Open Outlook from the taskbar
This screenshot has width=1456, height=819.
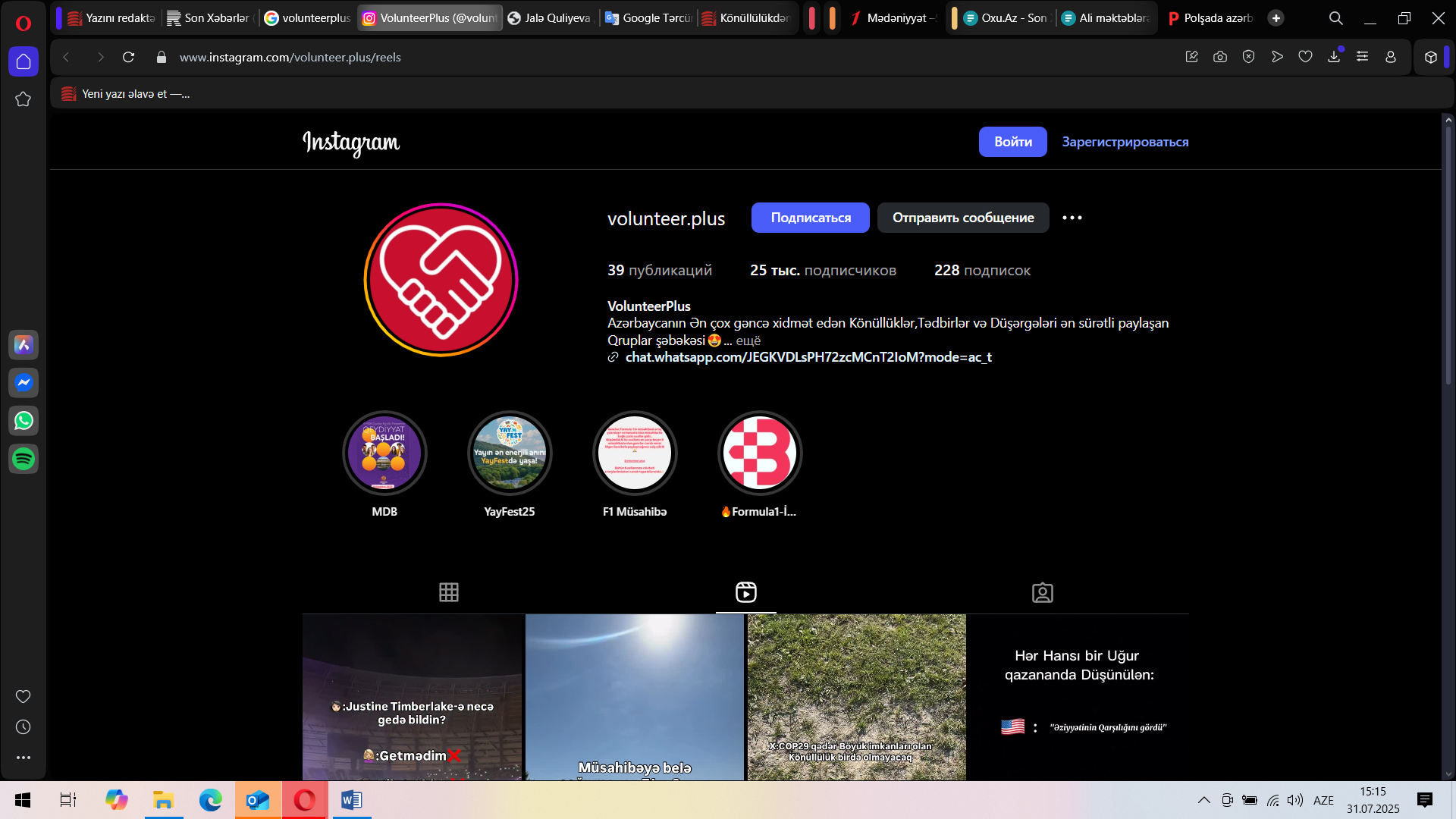(x=258, y=800)
